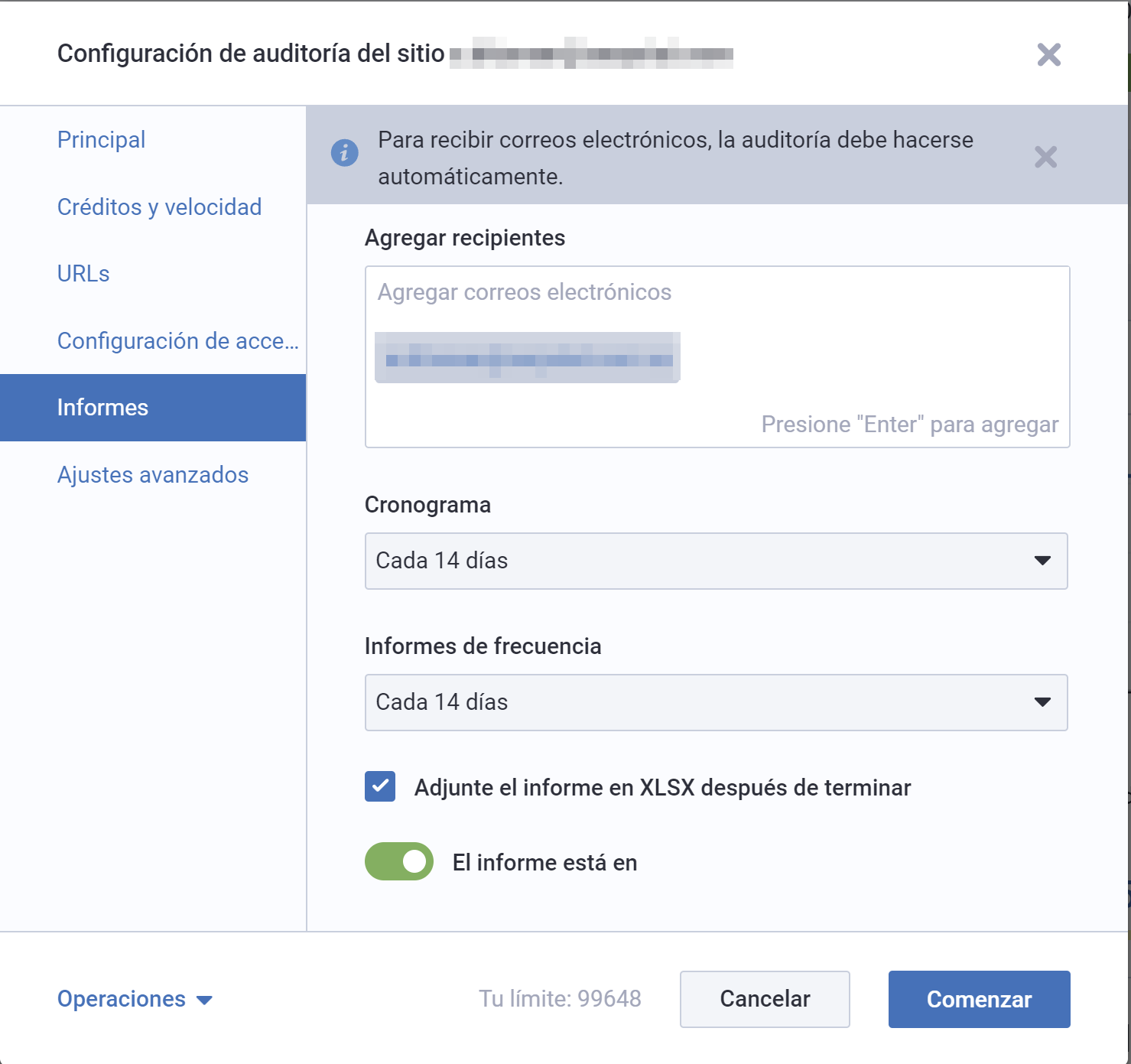Close the site audit settings dialog

pos(1048,54)
